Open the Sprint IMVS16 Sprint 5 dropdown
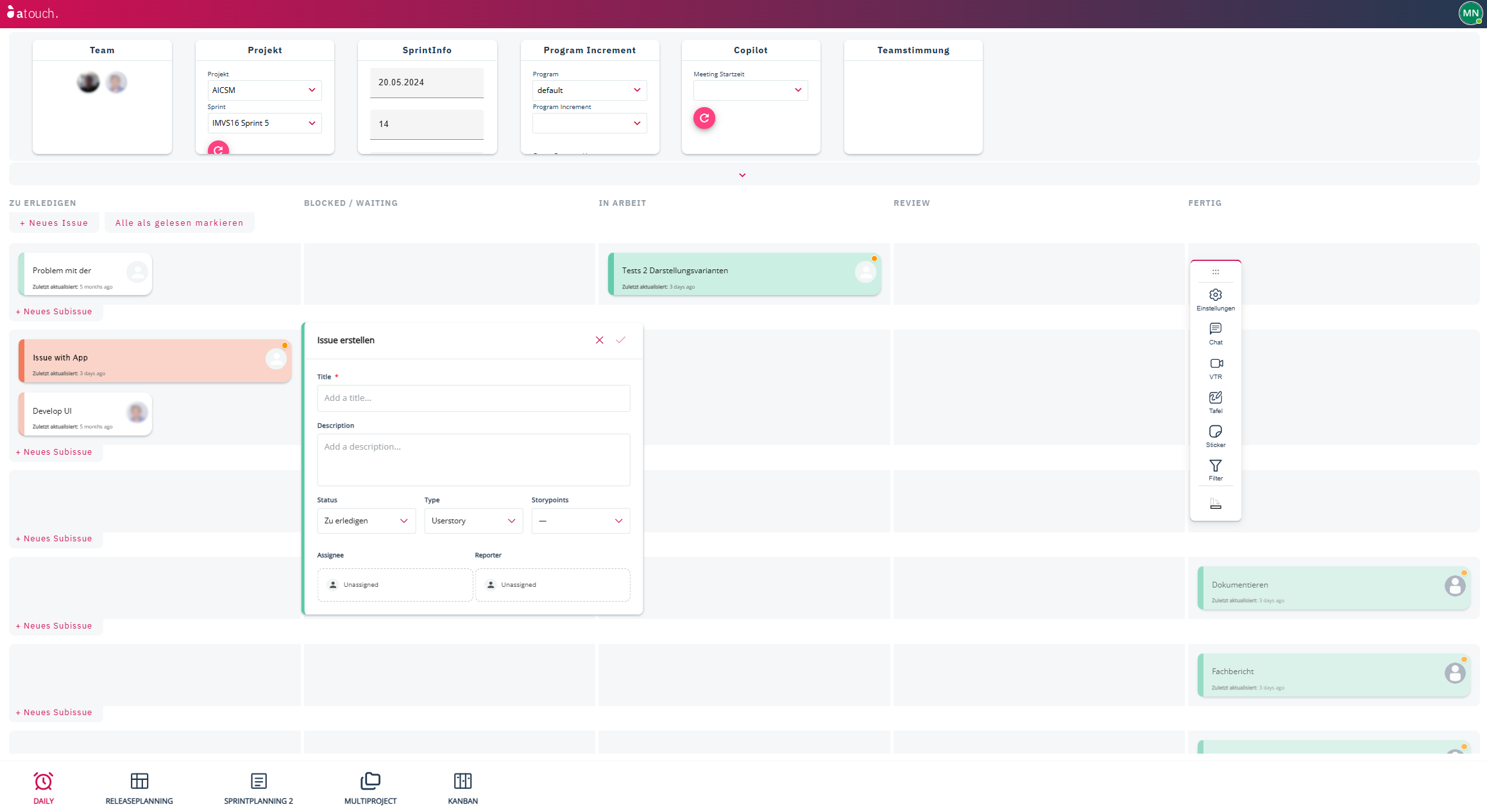Viewport: 1487px width, 812px height. pos(264,123)
